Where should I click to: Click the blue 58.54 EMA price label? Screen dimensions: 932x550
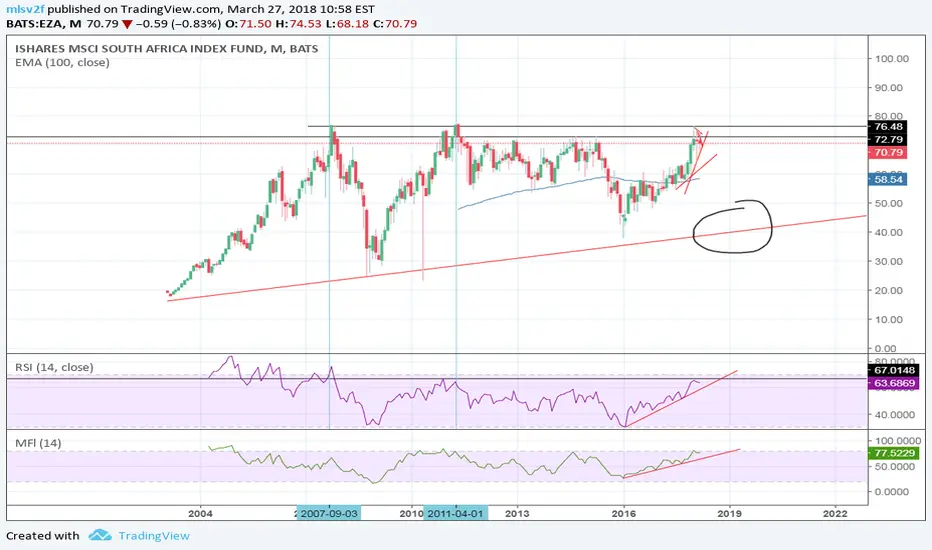pos(888,179)
